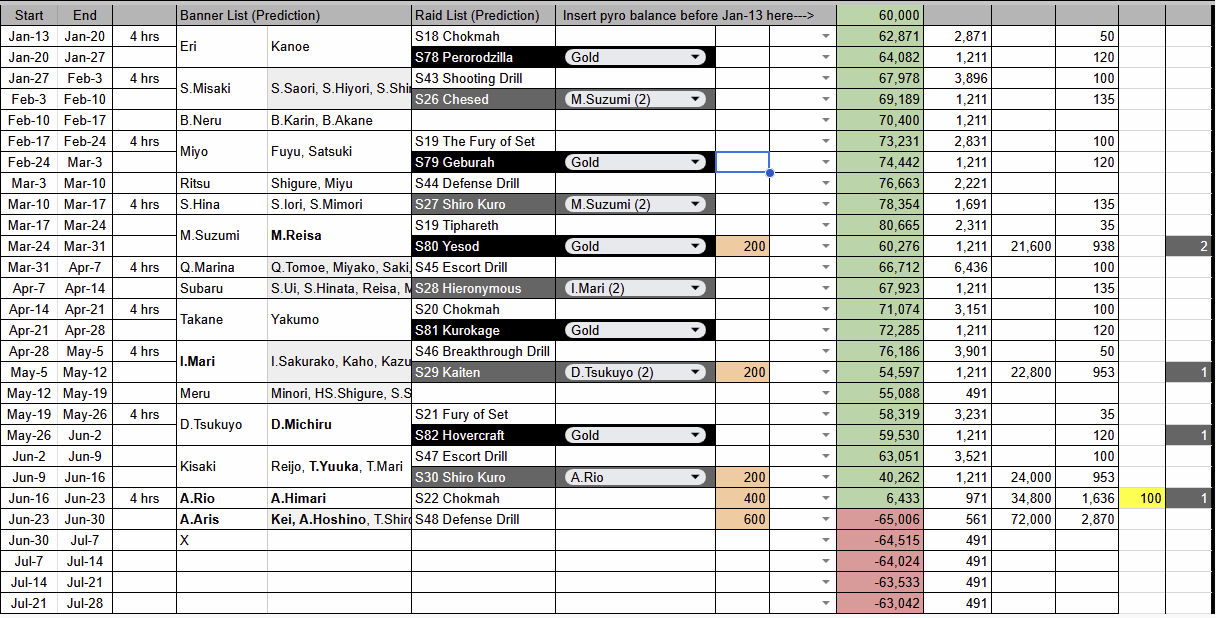Grab the fill handle of the selected cell
This screenshot has height=618, width=1216.
pyautogui.click(x=769, y=173)
